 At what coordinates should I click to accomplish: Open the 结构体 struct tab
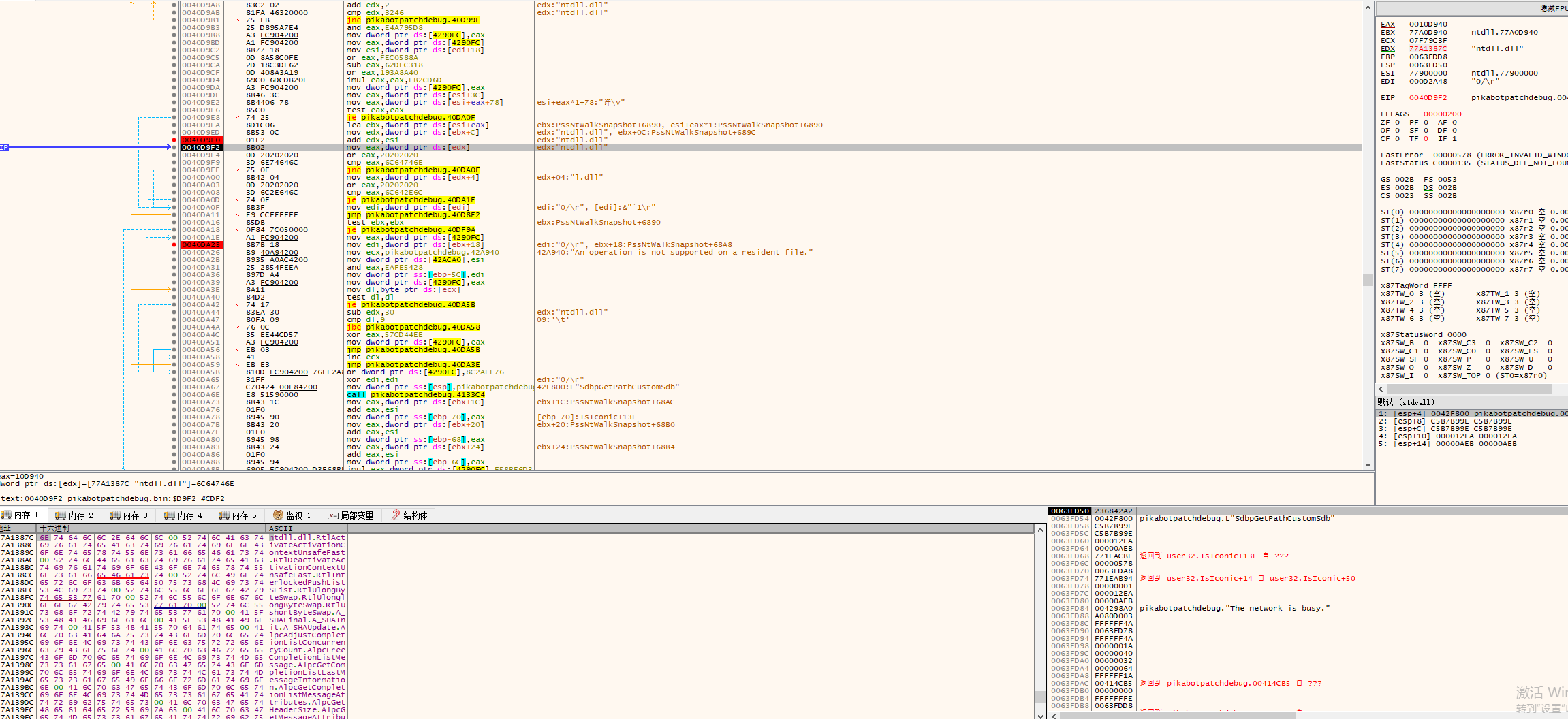tap(409, 515)
